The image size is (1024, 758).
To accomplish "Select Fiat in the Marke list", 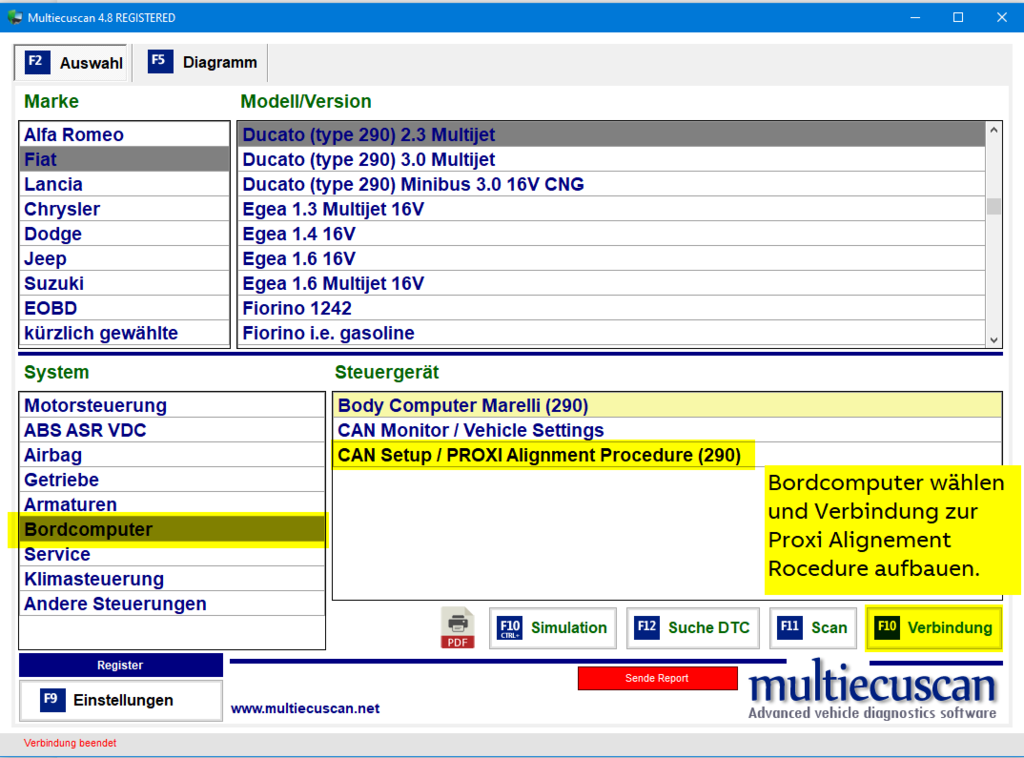I will 125,159.
